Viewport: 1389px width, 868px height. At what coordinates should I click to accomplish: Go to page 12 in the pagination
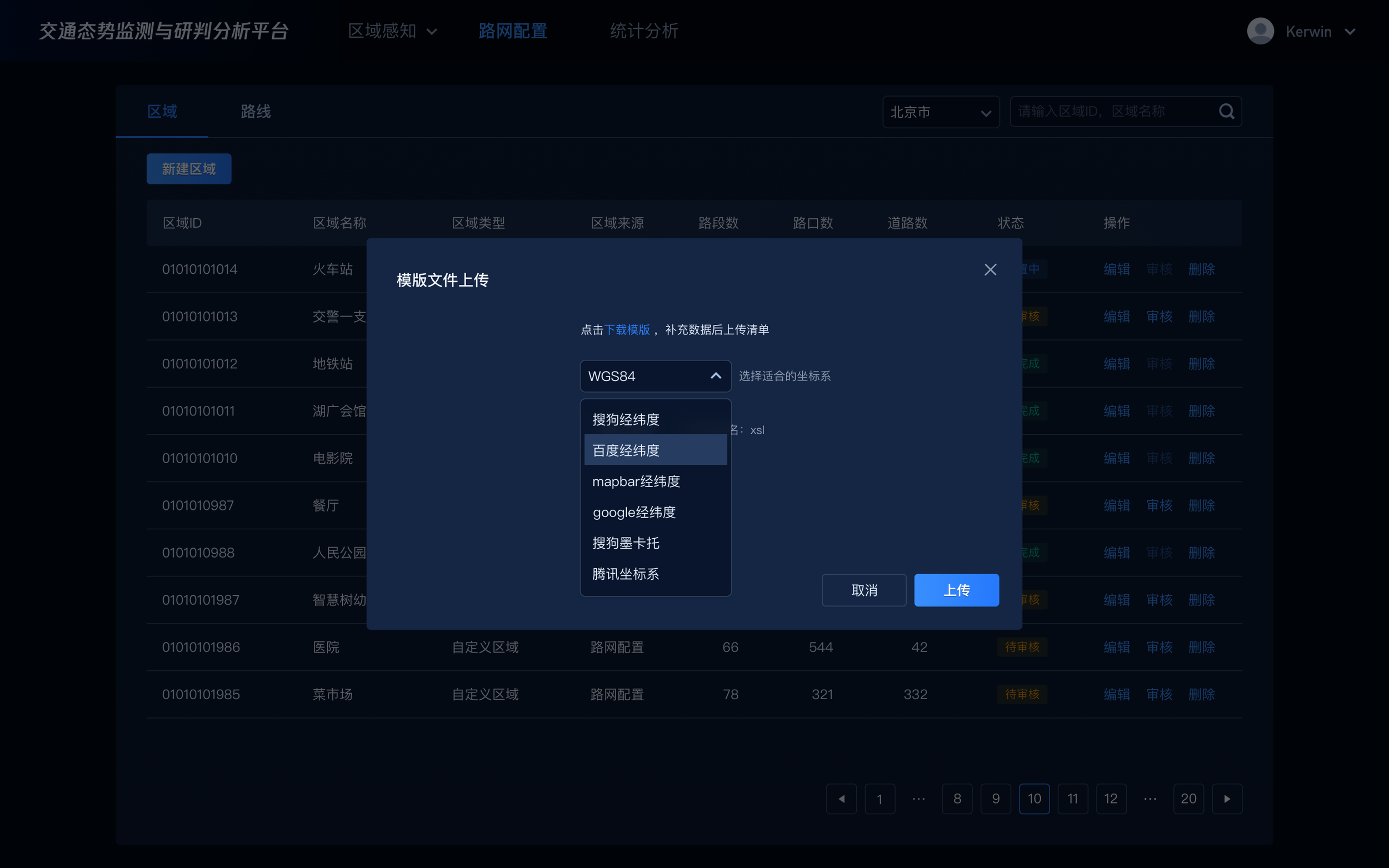1111,799
